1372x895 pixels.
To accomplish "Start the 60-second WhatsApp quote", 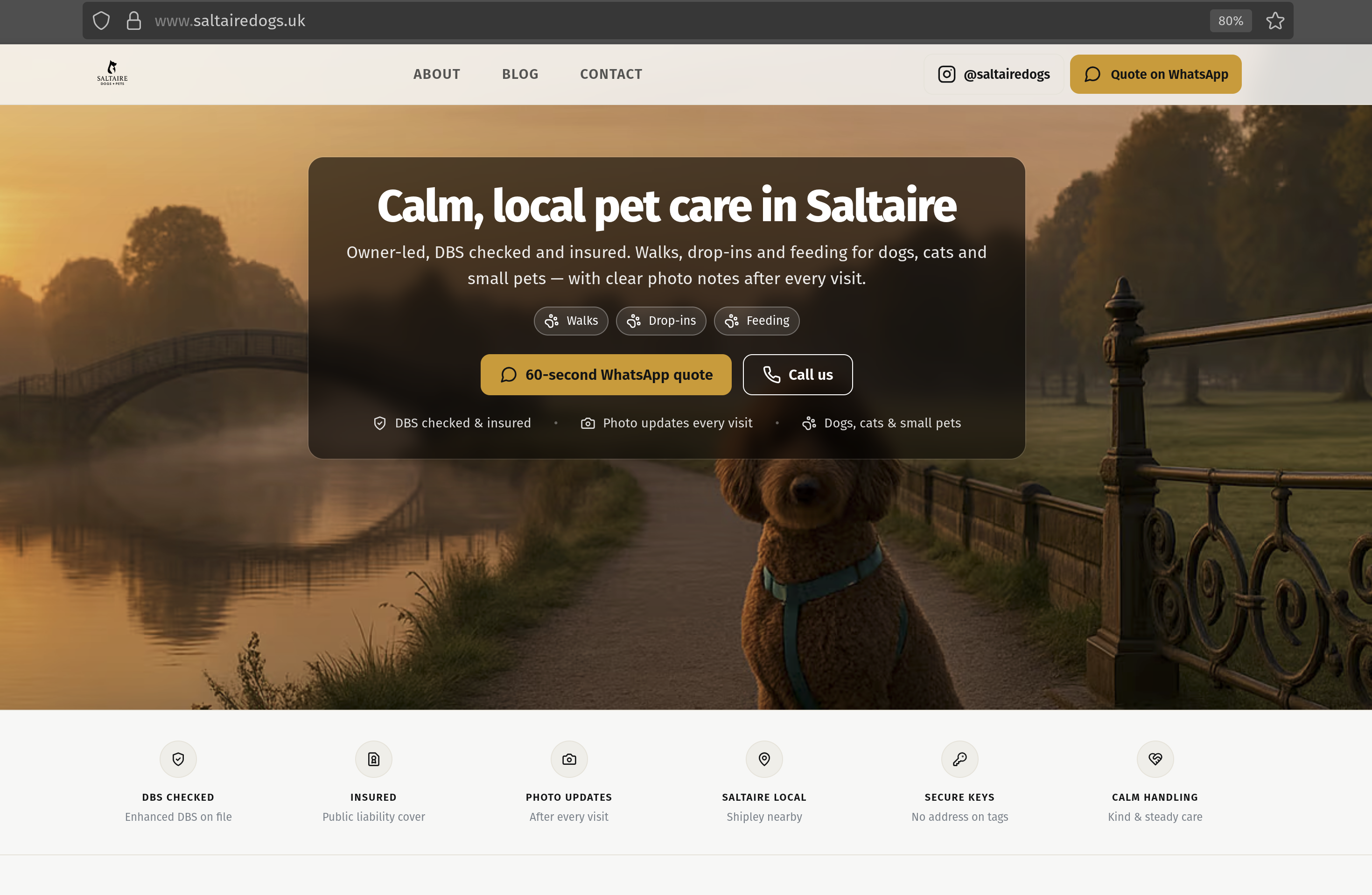I will (x=606, y=375).
